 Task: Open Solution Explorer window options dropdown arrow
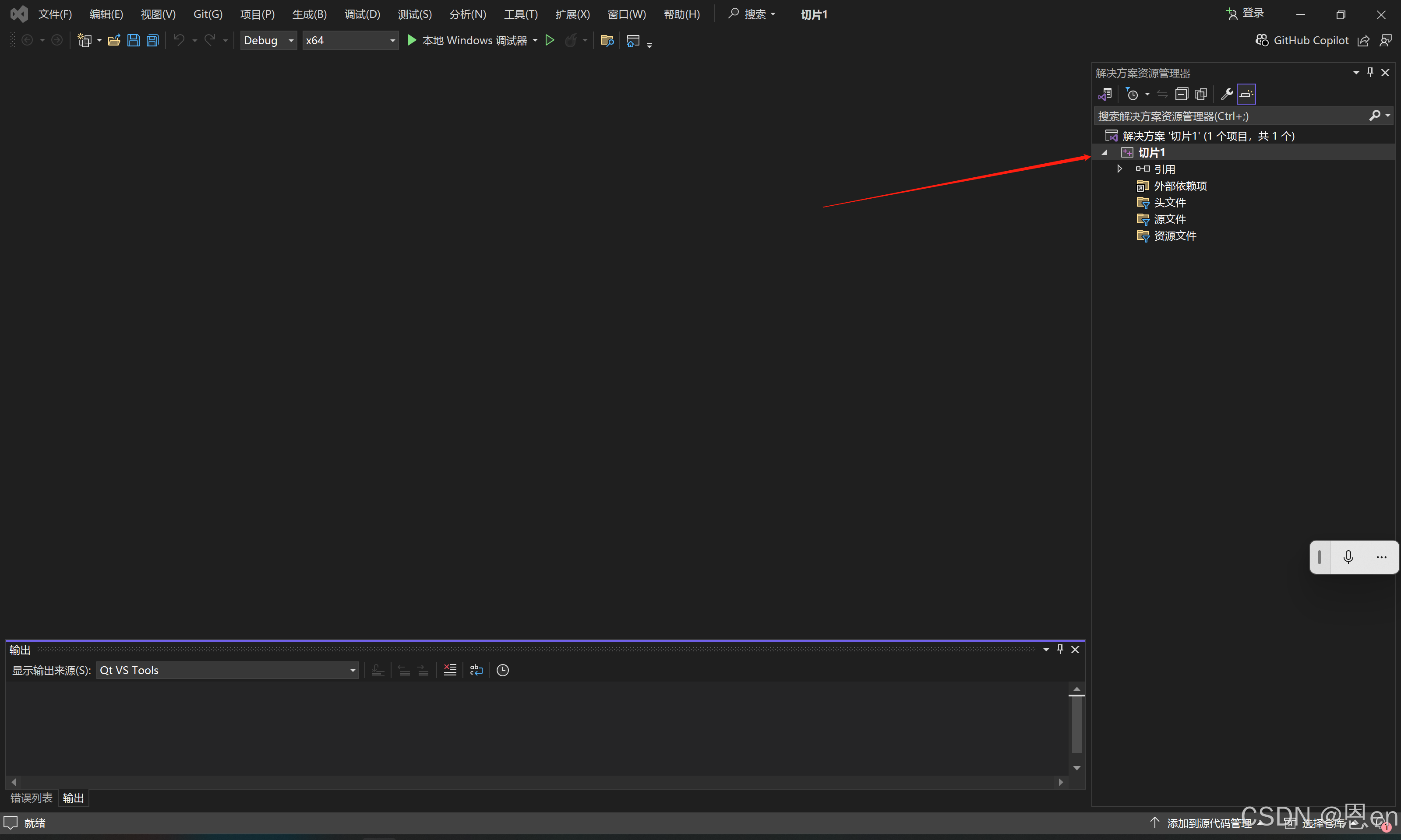1356,73
